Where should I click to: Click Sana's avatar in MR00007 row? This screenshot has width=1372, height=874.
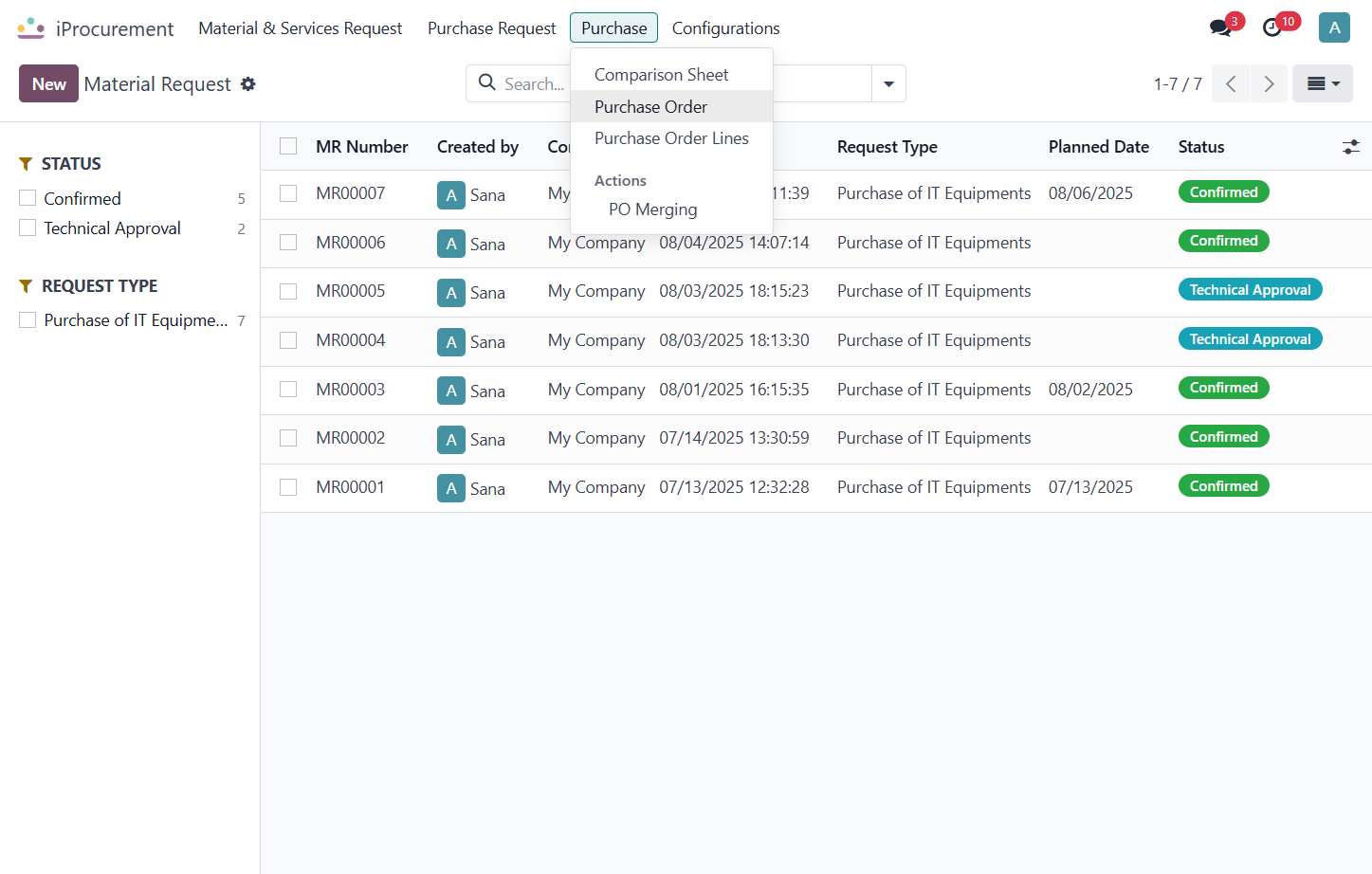[x=451, y=194]
